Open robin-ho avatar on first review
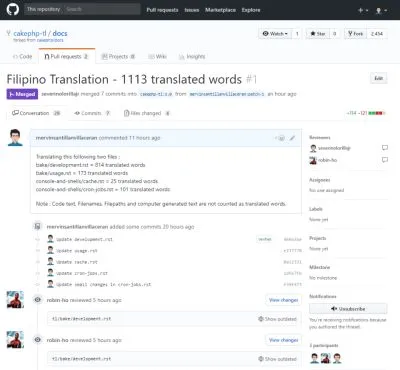 point(15,299)
